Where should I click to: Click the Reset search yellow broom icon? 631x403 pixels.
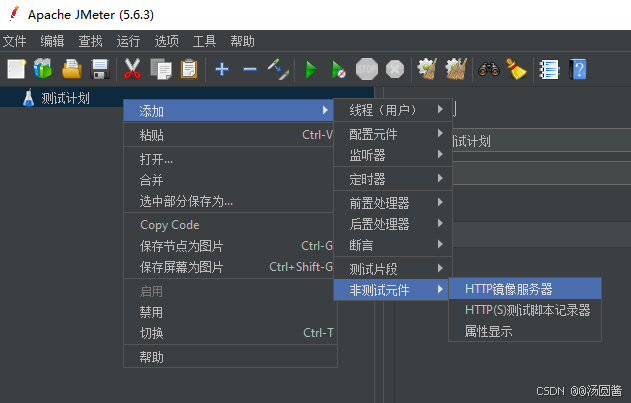[x=516, y=69]
